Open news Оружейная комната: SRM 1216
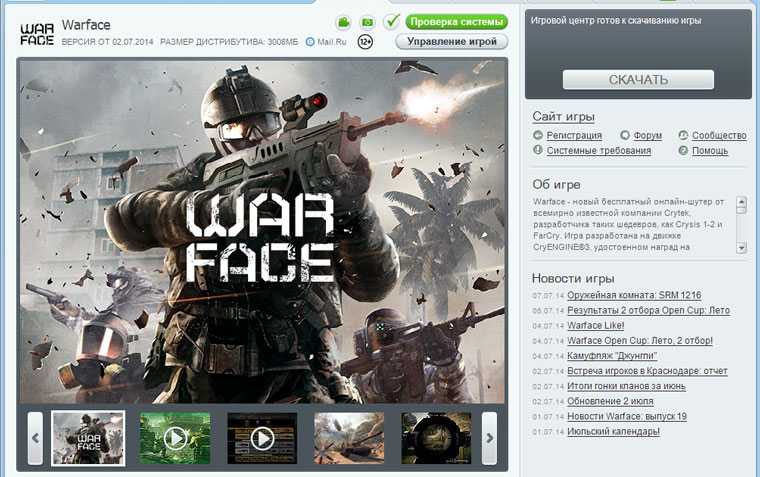The height and width of the screenshot is (477, 760). pyautogui.click(x=634, y=295)
